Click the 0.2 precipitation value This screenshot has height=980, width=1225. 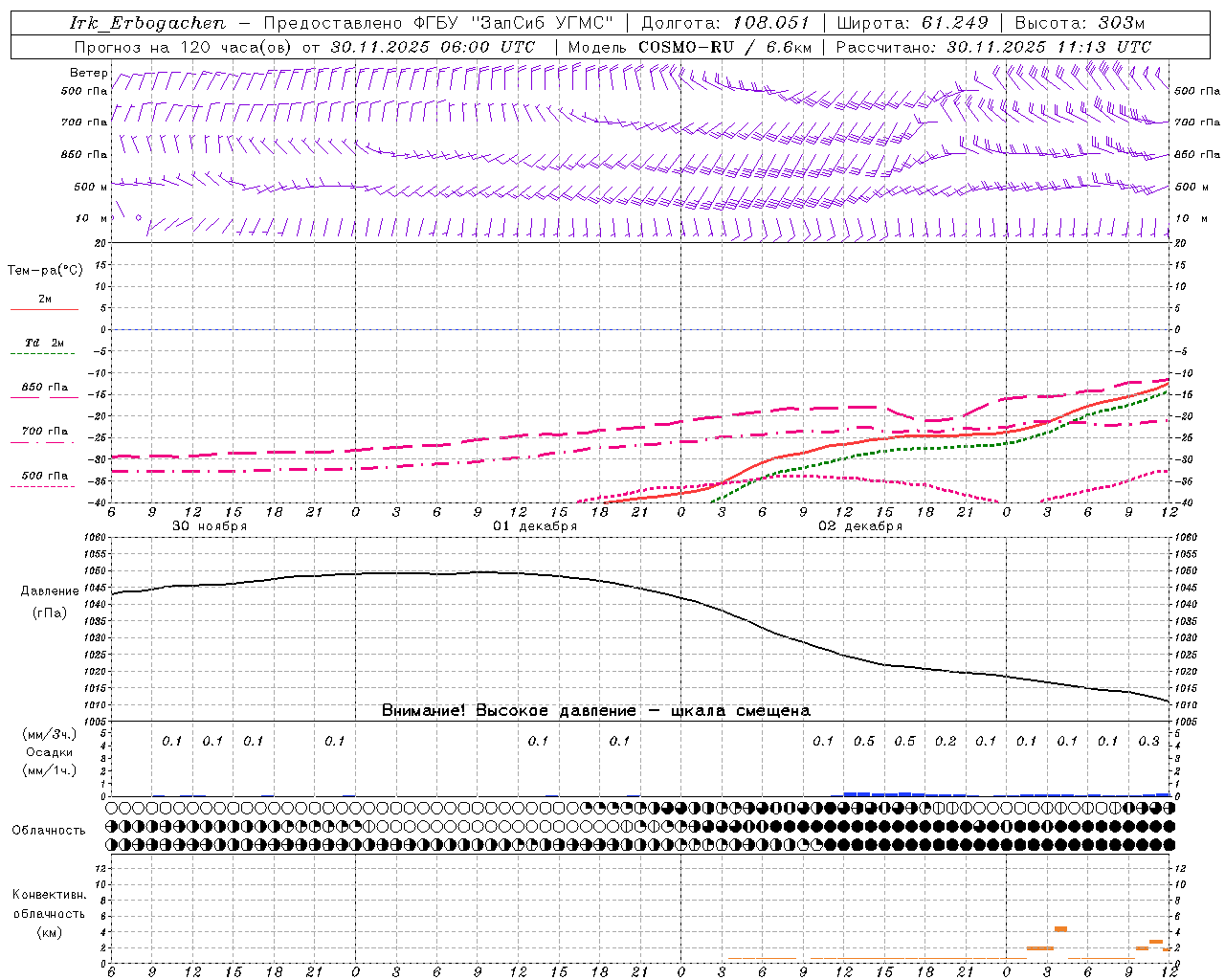coord(946,741)
